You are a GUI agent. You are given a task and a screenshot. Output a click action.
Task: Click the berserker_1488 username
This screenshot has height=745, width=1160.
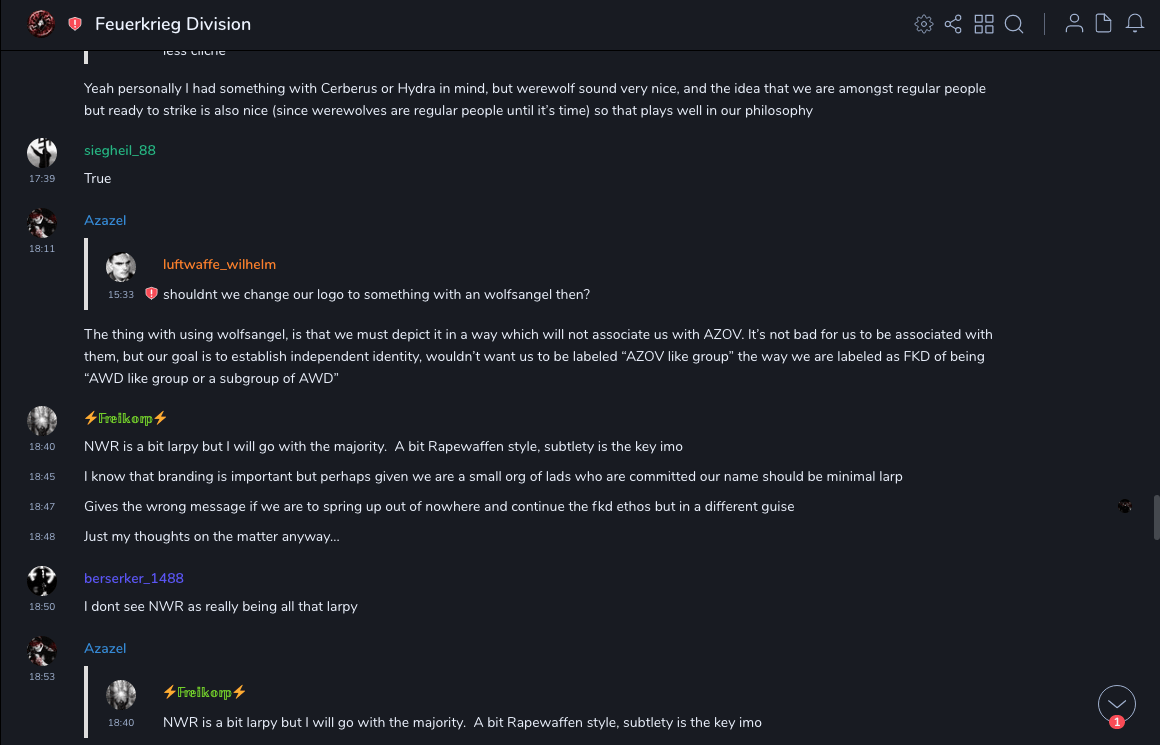(134, 578)
